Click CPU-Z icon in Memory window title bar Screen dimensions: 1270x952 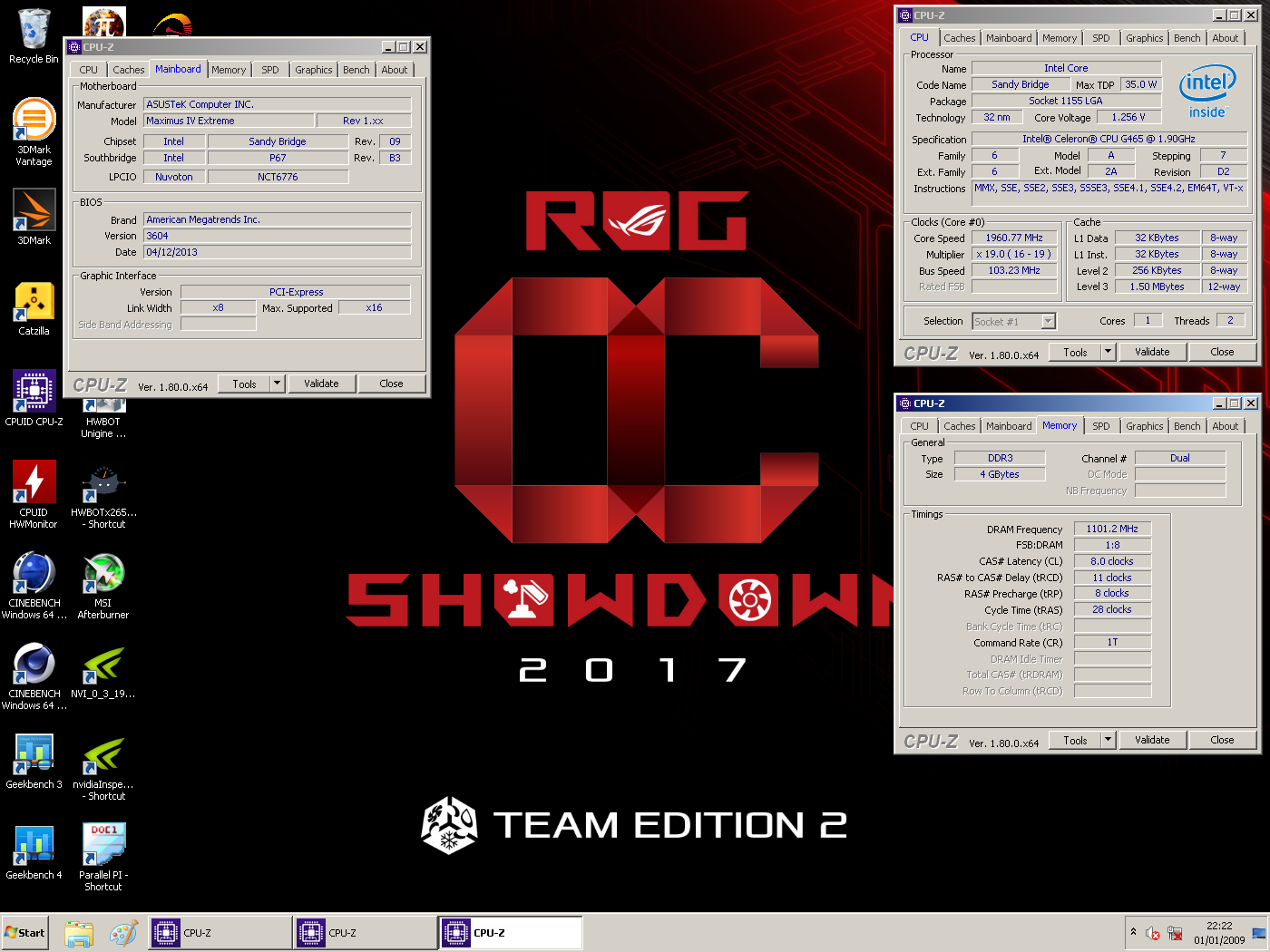(x=904, y=403)
